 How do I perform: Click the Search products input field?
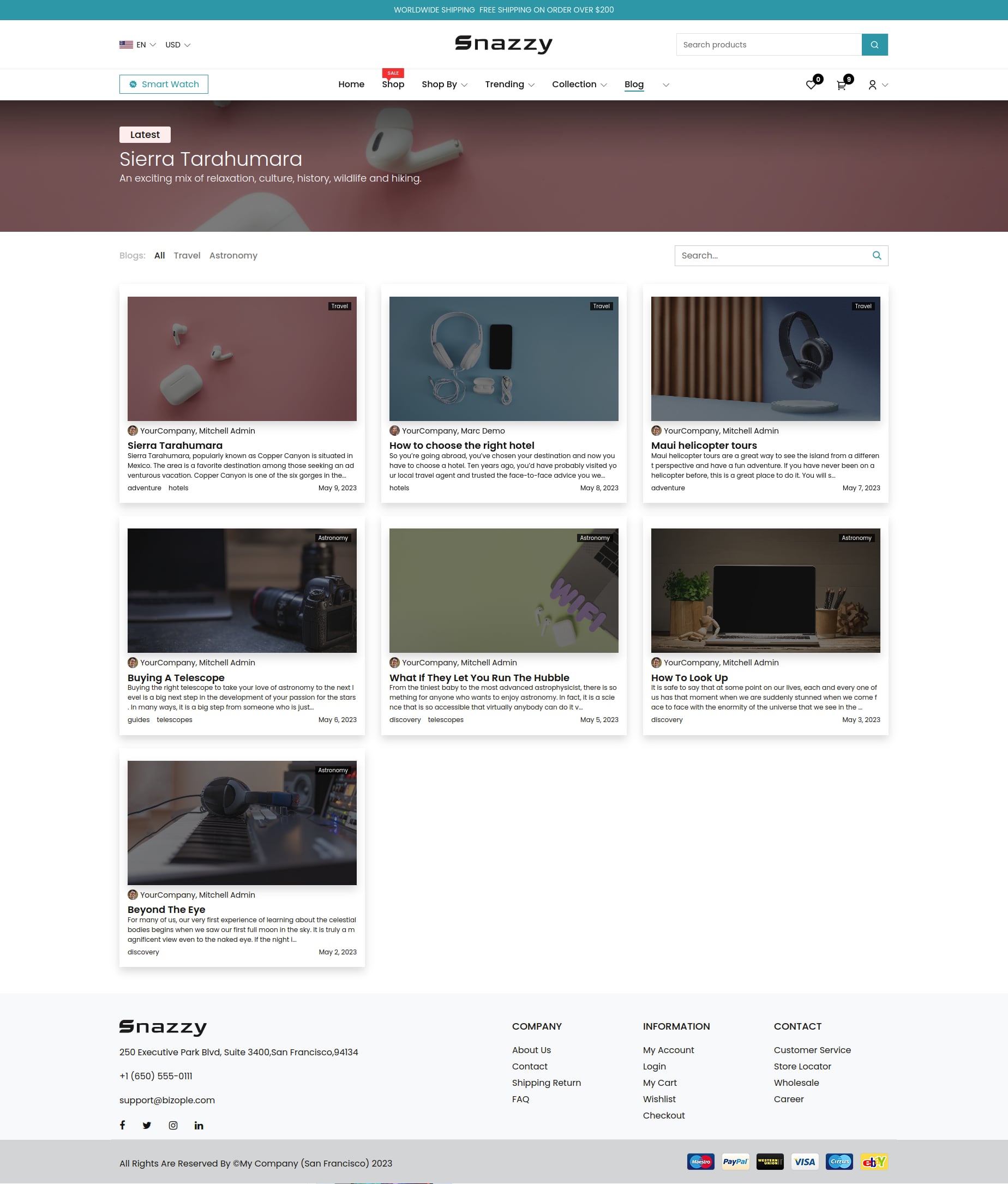769,45
